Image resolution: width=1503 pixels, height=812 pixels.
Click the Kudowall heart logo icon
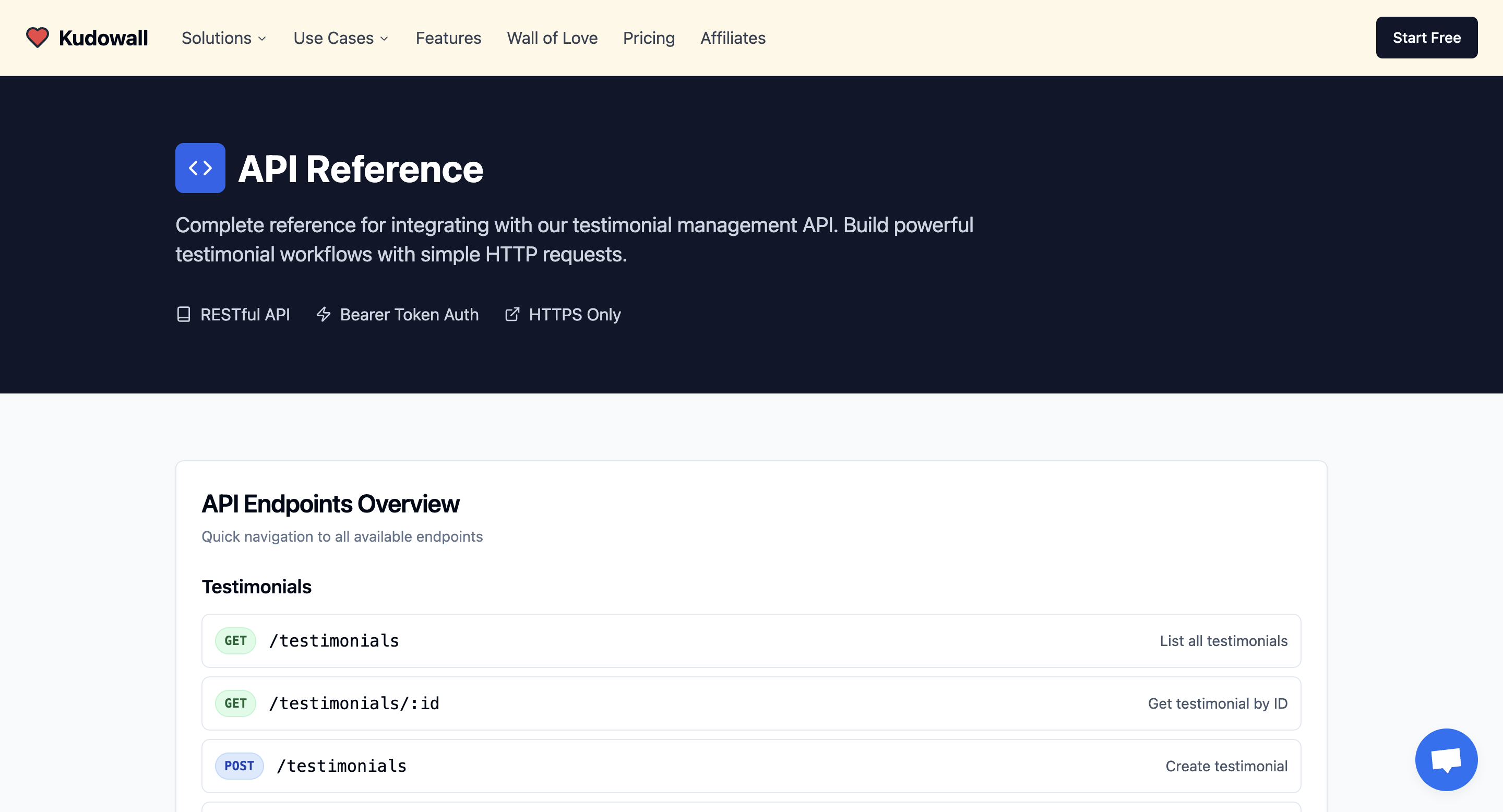point(38,38)
